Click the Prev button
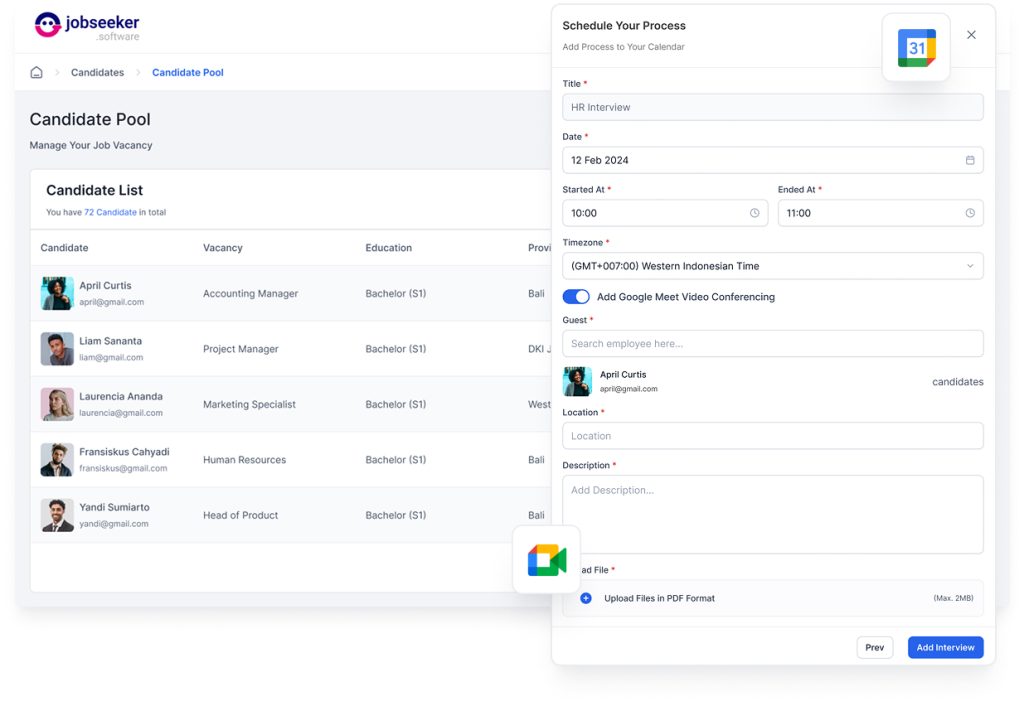 (874, 647)
